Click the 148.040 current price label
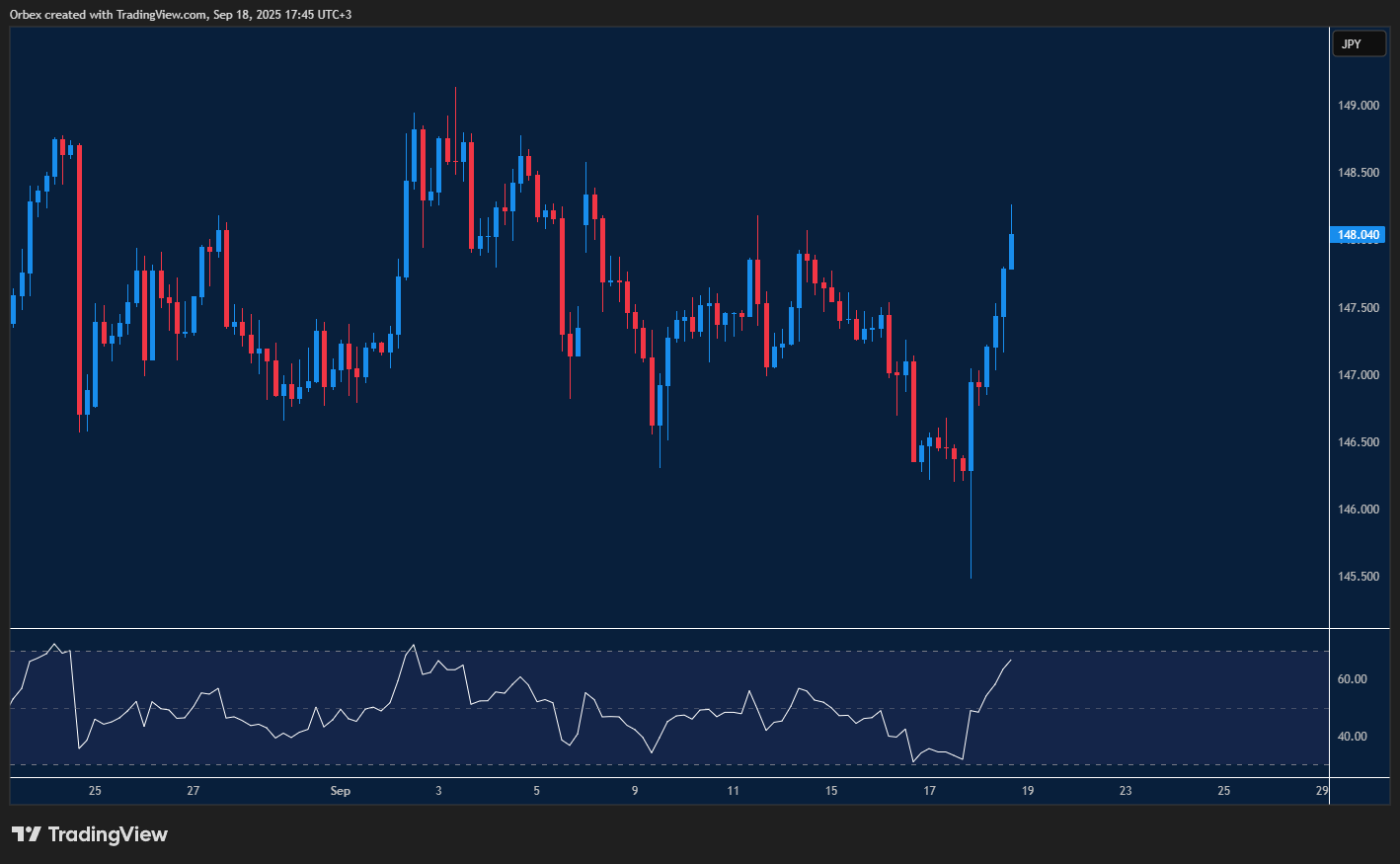Screen dimensions: 1400x864 (1359, 235)
